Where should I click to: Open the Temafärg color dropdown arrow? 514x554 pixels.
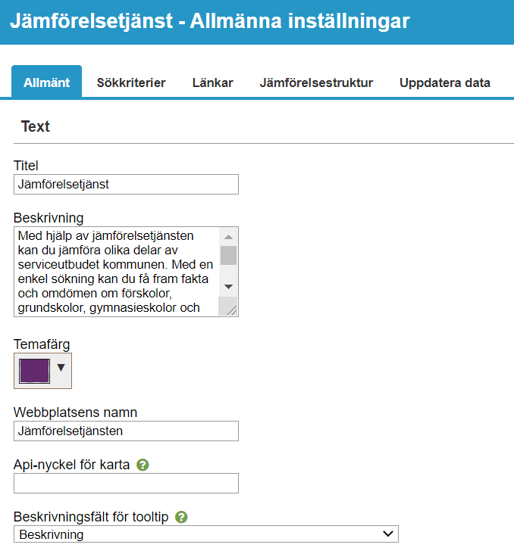point(61,368)
